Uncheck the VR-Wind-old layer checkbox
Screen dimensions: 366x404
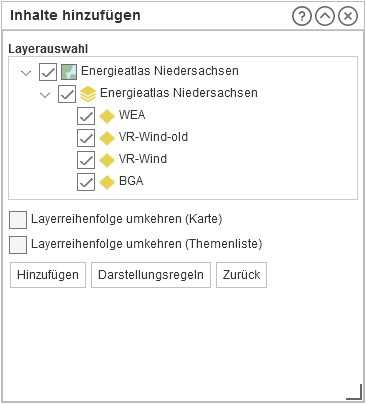coord(86,138)
